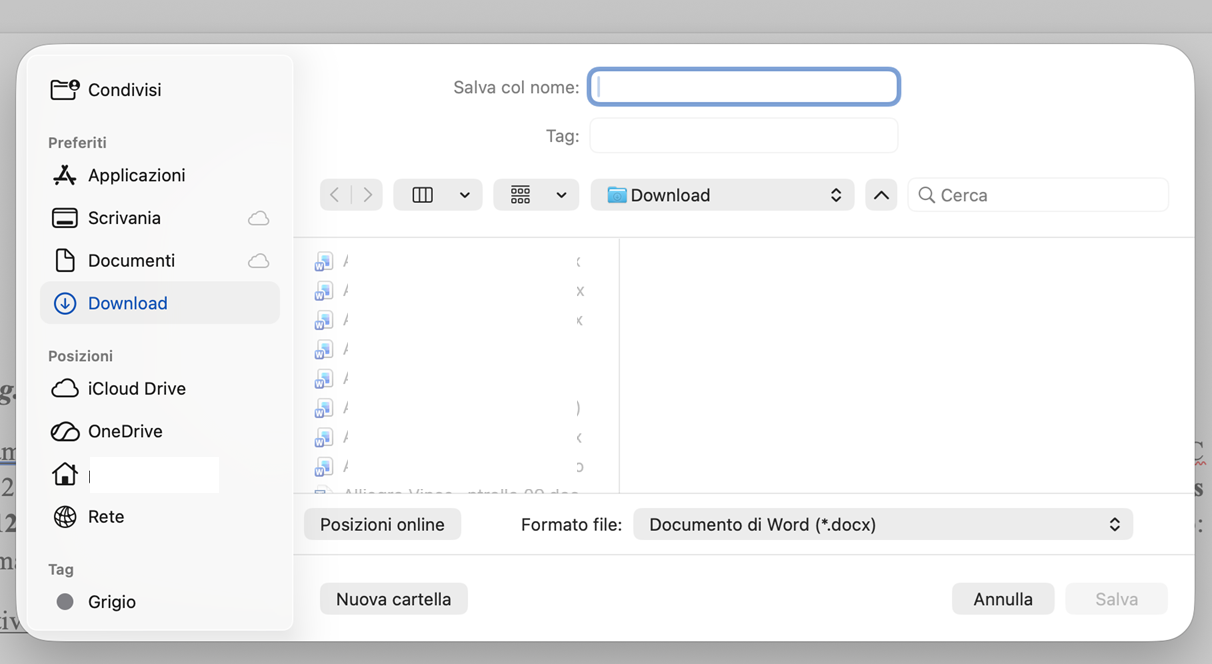Click the cloud status icon beside Documenti
The height and width of the screenshot is (664, 1212).
coord(258,261)
